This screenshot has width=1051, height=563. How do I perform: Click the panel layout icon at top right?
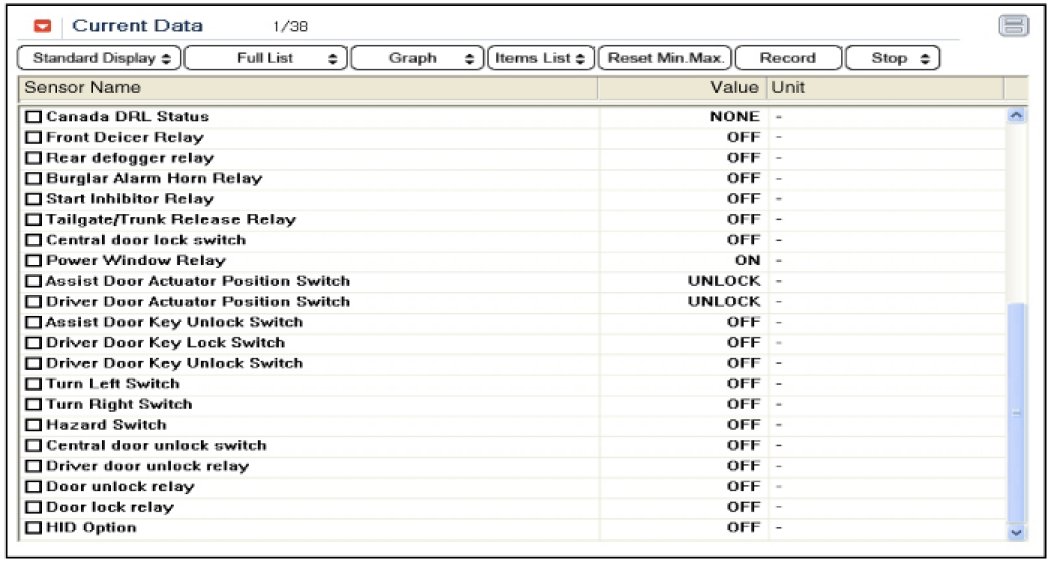pos(1014,27)
